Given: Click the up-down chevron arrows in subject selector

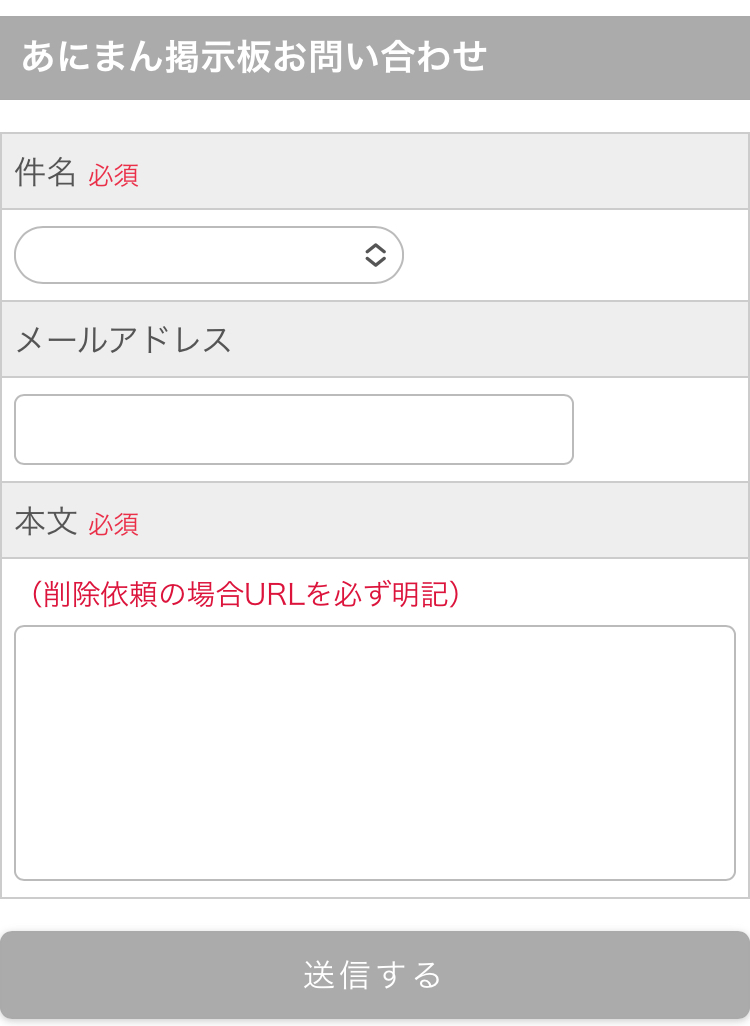Looking at the screenshot, I should [x=375, y=255].
